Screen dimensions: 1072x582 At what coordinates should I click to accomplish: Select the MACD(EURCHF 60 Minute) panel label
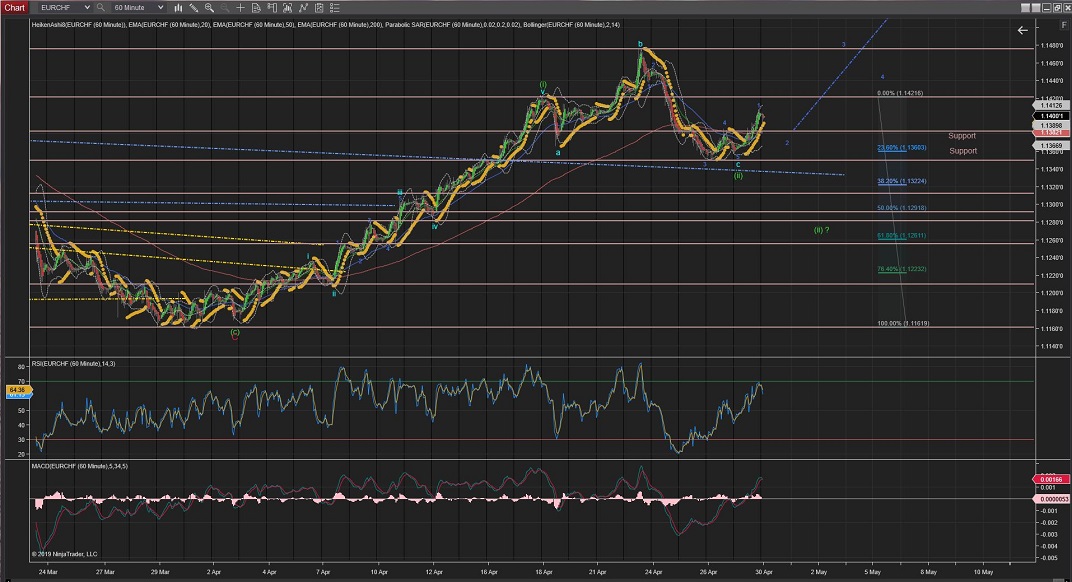tap(82, 466)
